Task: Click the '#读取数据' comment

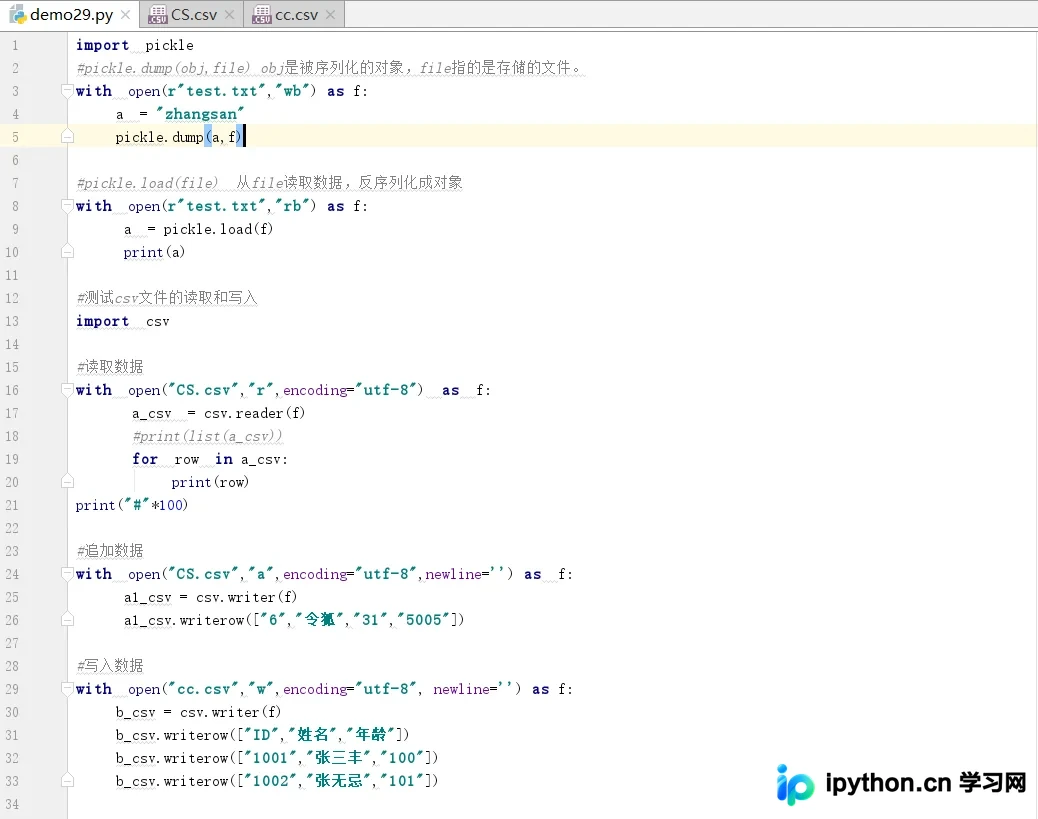Action: [110, 367]
